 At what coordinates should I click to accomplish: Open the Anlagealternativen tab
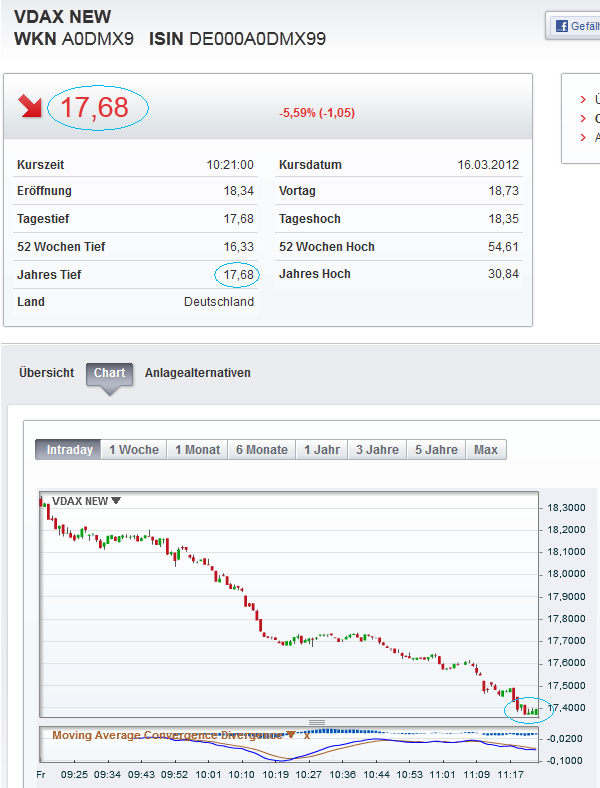point(197,373)
